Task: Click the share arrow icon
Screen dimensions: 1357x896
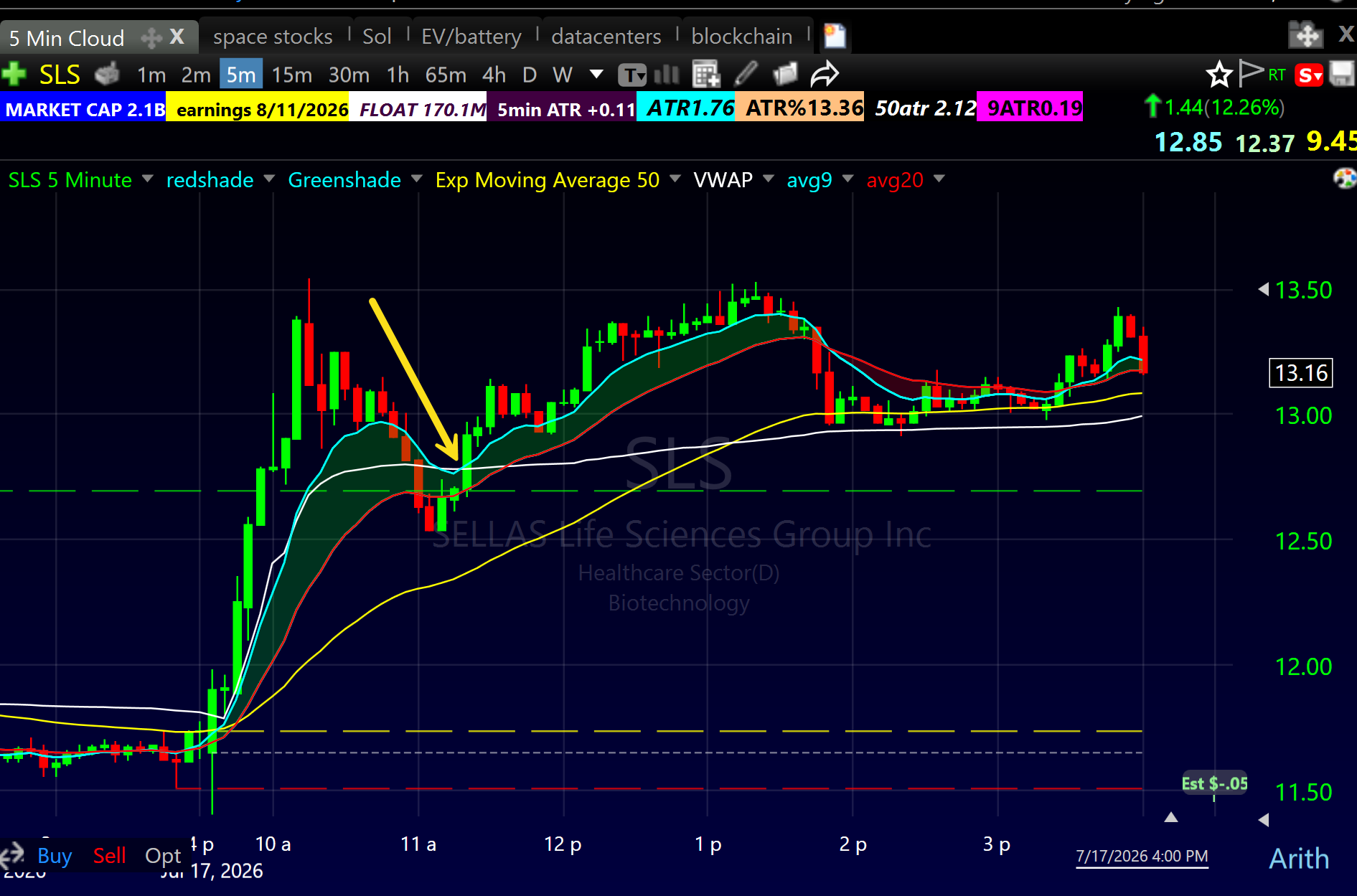Action: 825,74
